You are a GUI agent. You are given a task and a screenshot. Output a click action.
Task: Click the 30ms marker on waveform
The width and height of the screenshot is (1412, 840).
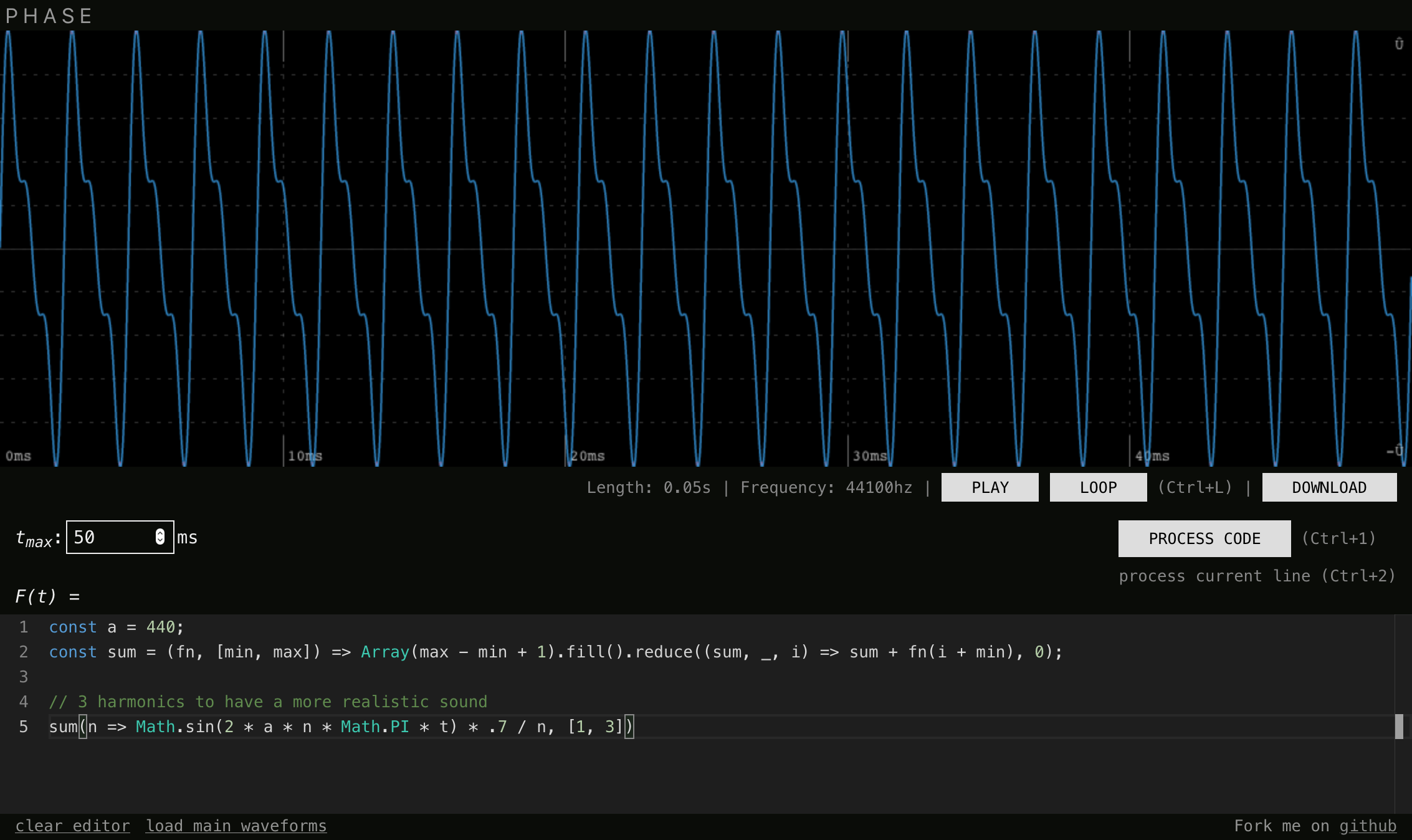870,456
